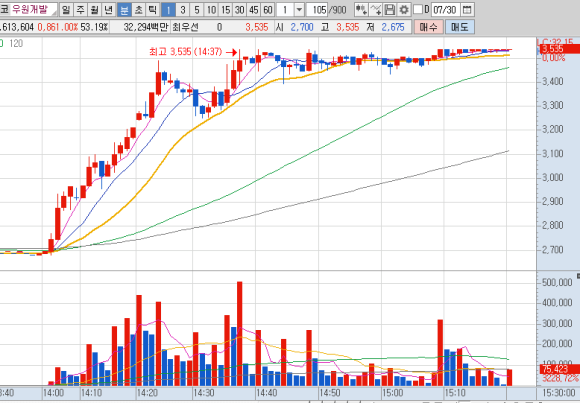Click the stock name field 우원개발
Viewport: 580px width, 403px height.
coord(33,10)
